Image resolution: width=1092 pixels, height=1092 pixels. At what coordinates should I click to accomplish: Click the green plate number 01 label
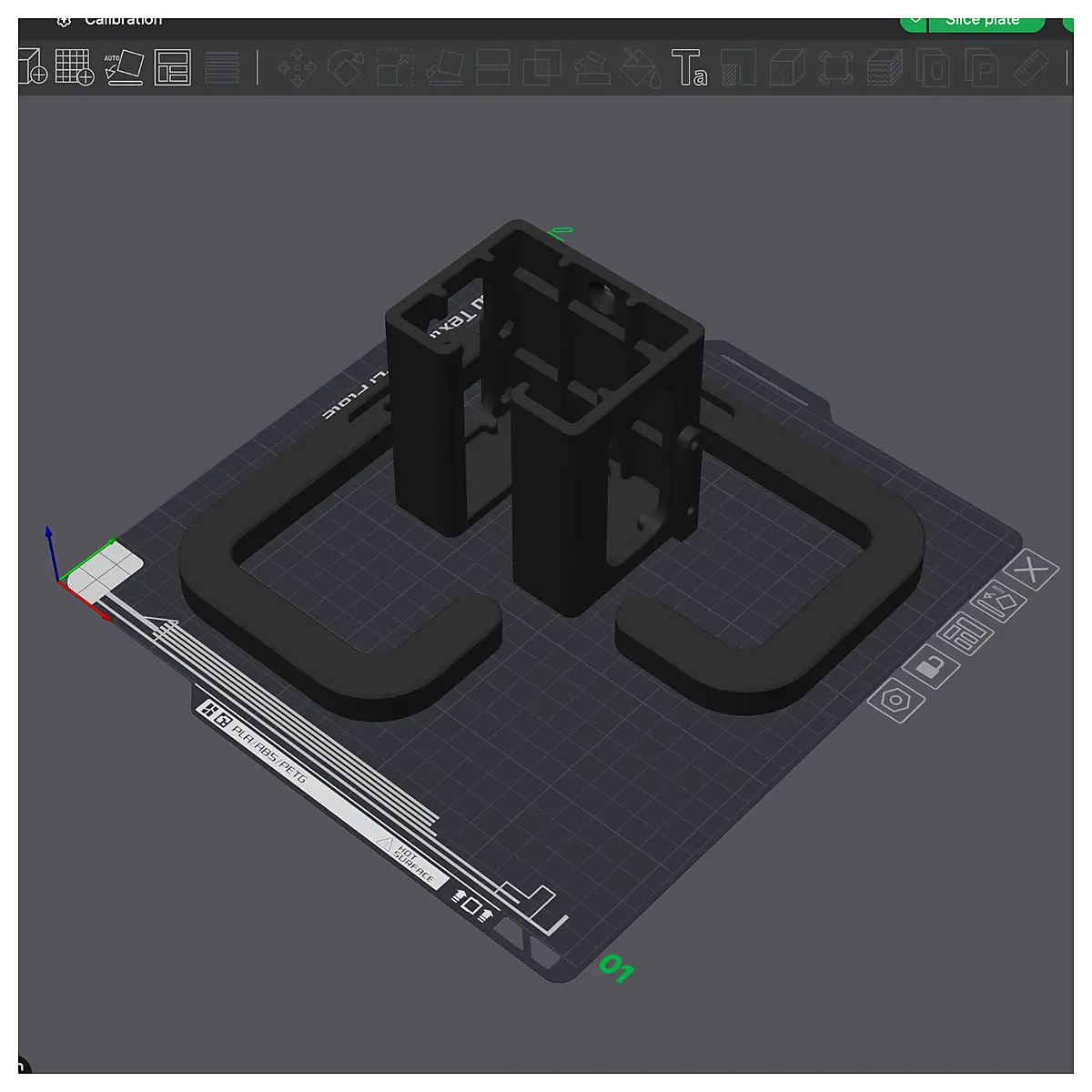pyautogui.click(x=616, y=968)
